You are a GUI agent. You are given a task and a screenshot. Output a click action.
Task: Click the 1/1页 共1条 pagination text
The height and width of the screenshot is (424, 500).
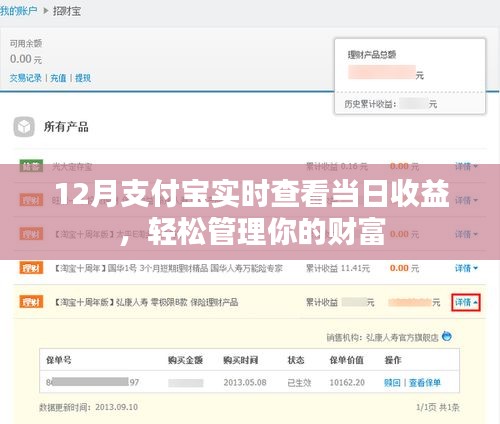click(x=438, y=407)
